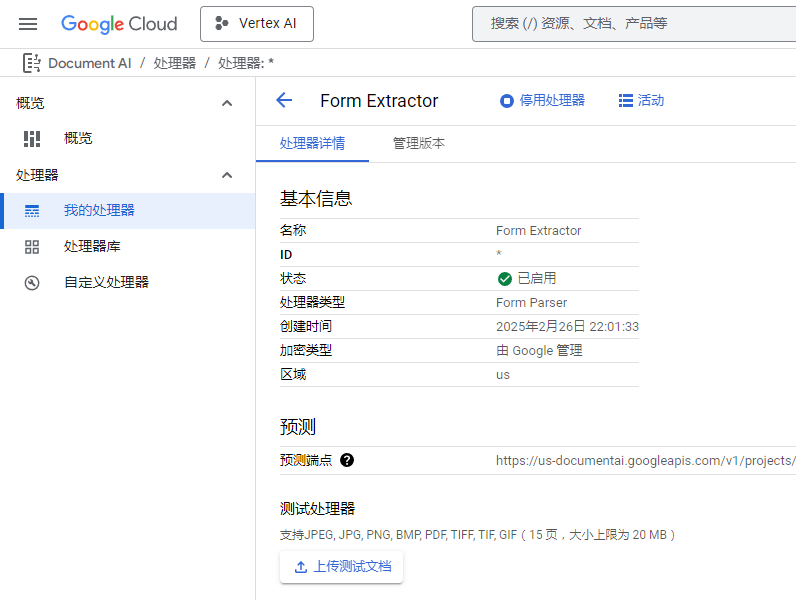Screen dimensions: 796x600
Task: Open 处理器库 in the sidebar
Action: pyautogui.click(x=92, y=246)
